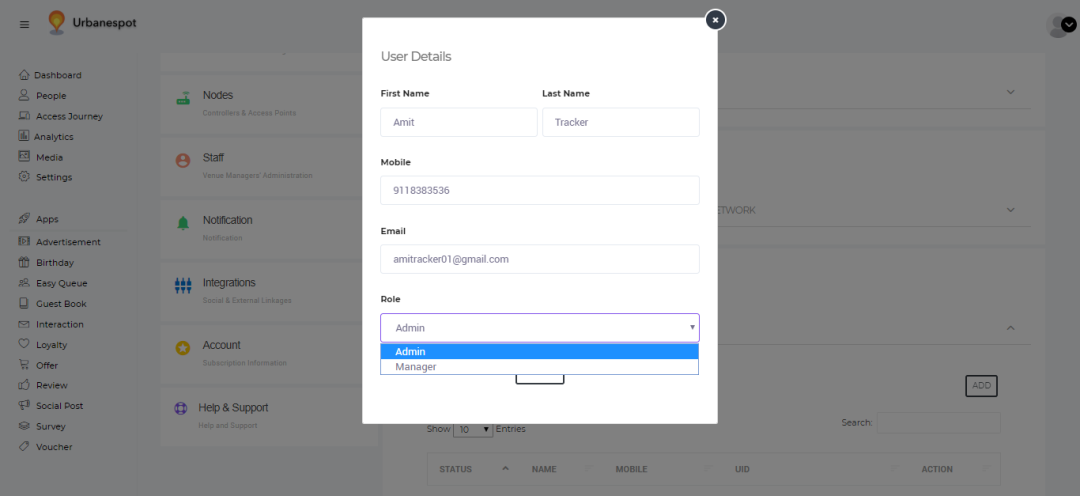Click the Advertisement icon in sidebar

pos(24,242)
